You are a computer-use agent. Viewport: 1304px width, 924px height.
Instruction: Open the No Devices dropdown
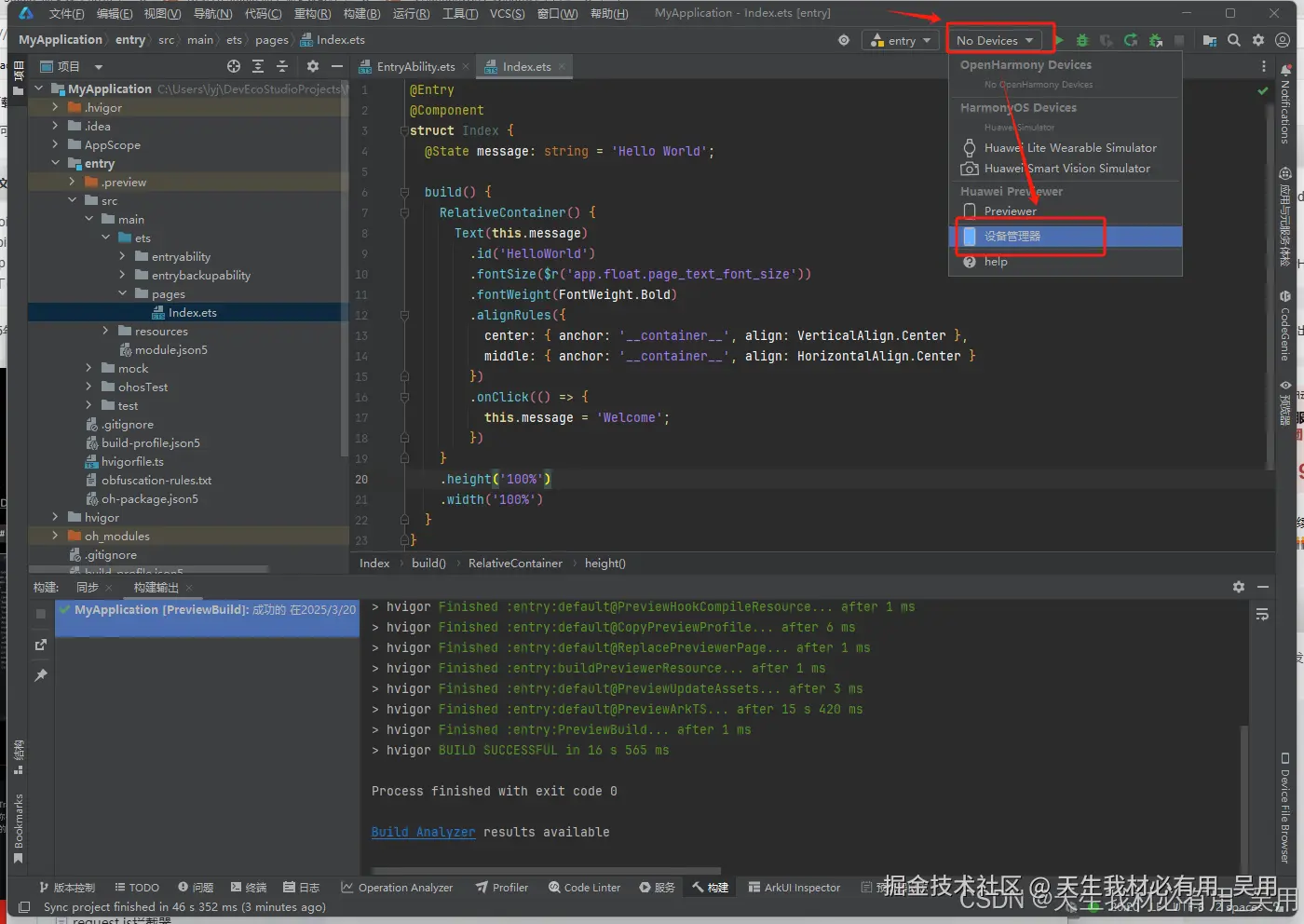point(994,40)
